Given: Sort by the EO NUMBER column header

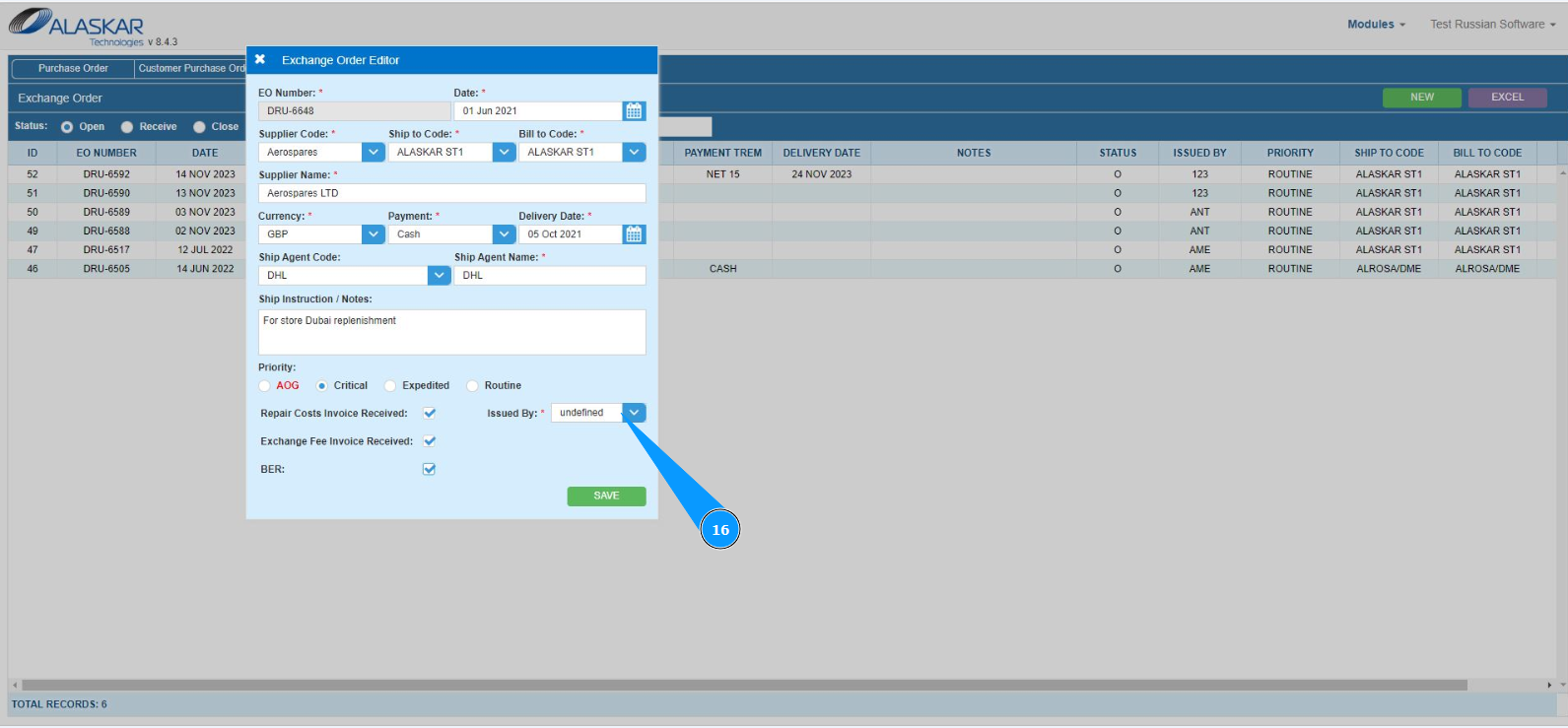Looking at the screenshot, I should pyautogui.click(x=106, y=154).
